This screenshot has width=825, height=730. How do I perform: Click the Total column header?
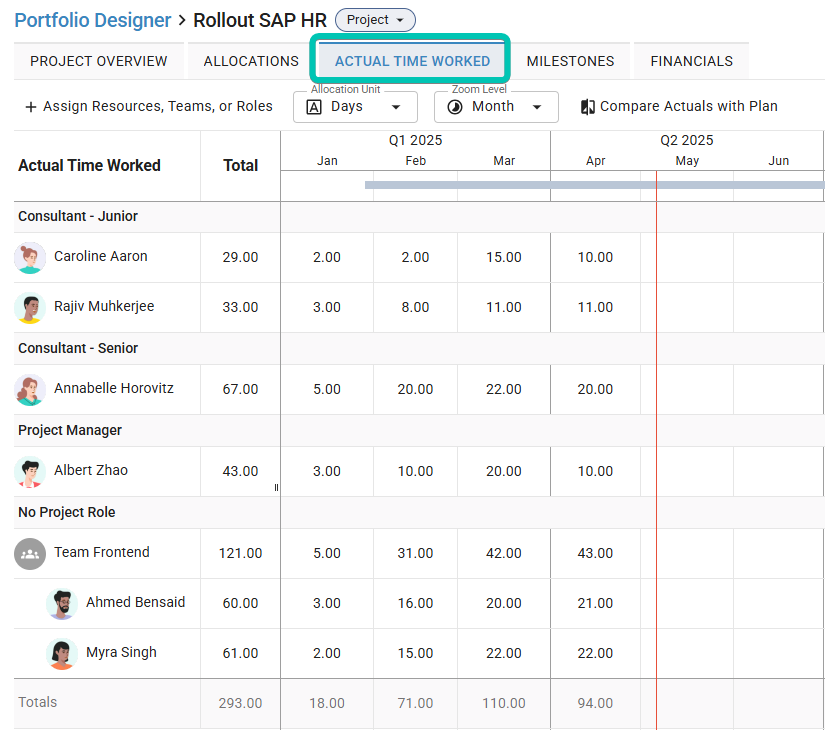tap(240, 166)
